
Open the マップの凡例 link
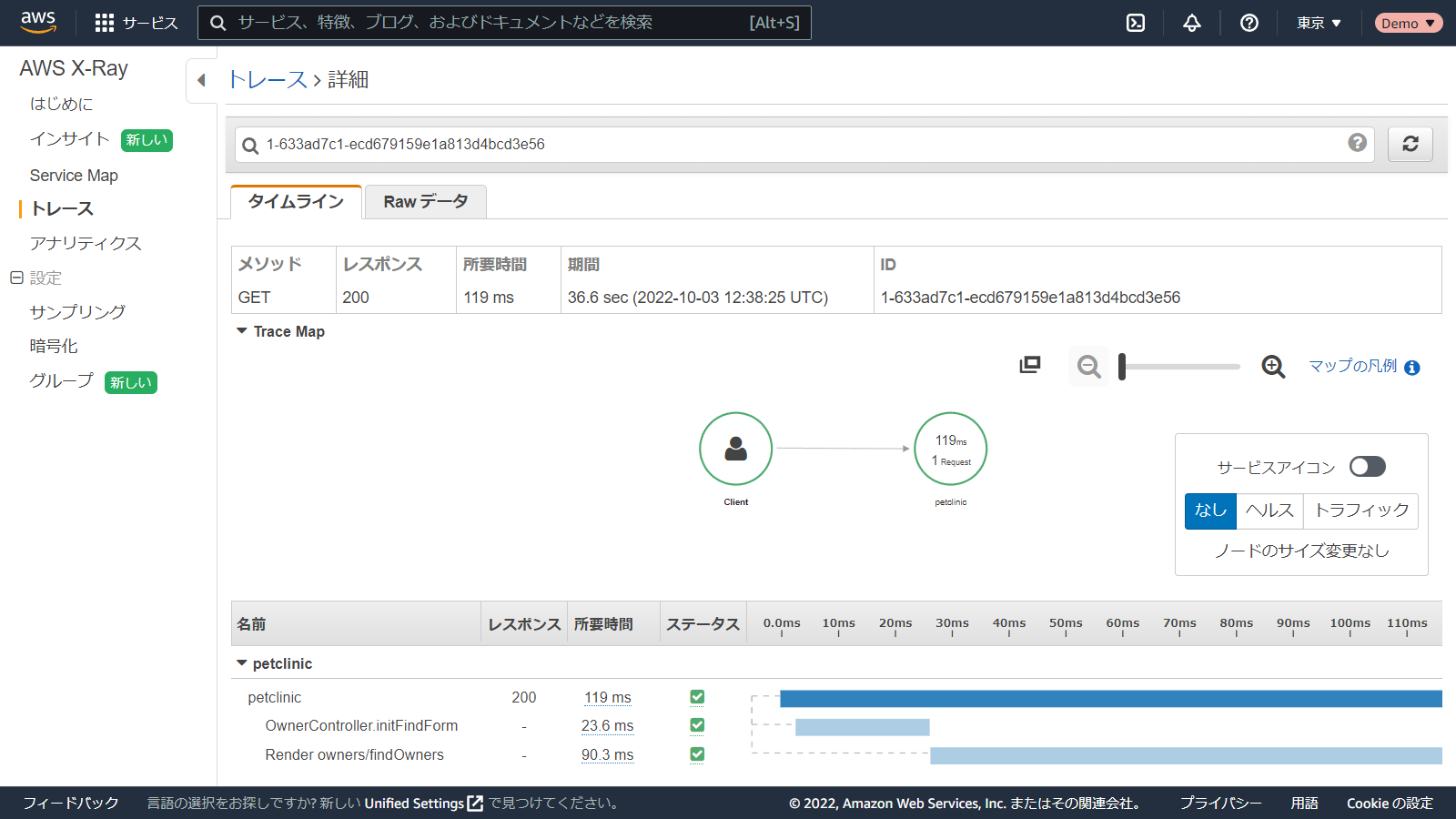click(1352, 366)
